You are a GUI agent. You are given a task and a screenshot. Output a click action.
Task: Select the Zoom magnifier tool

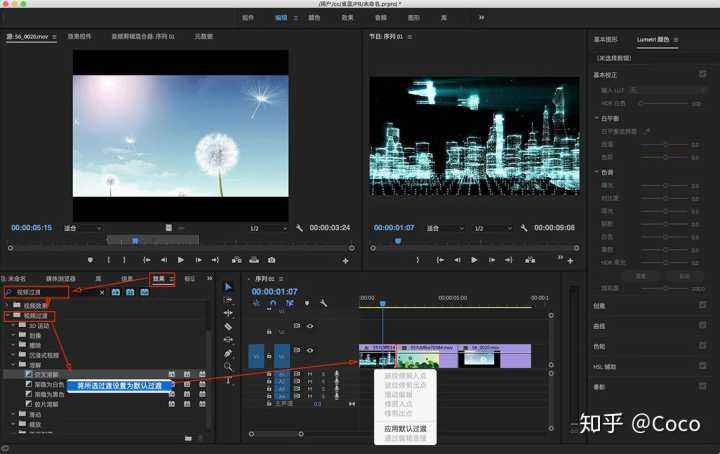pyautogui.click(x=228, y=366)
